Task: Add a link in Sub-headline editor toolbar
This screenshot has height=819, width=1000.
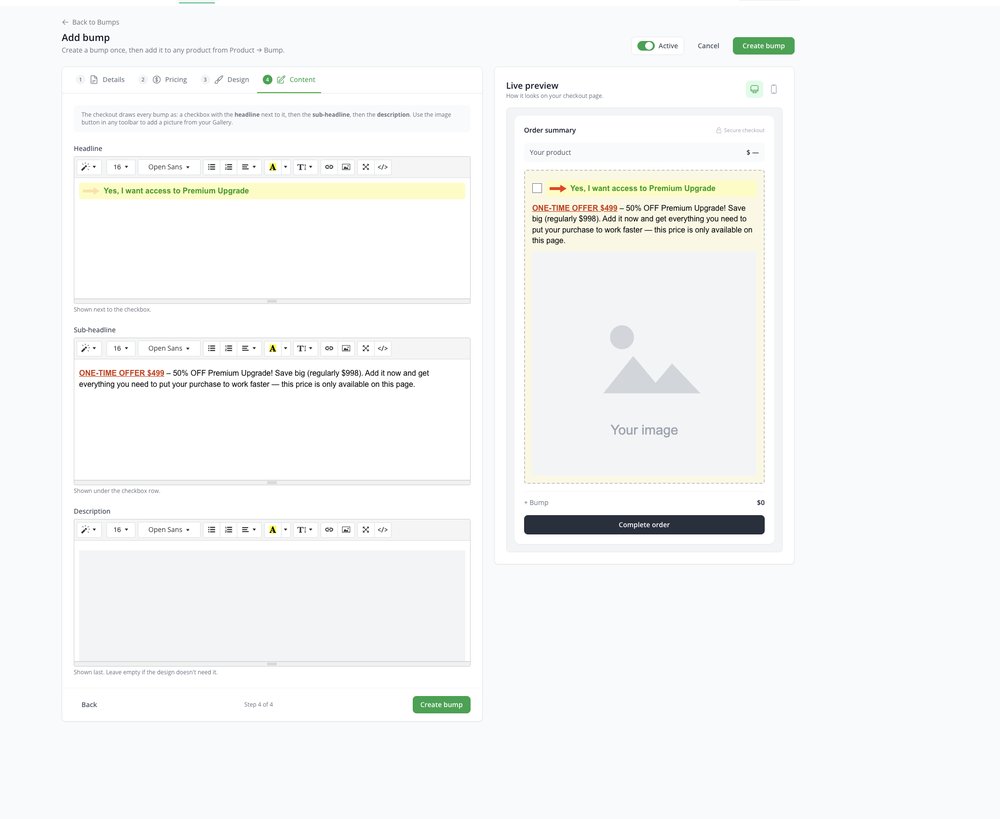Action: pyautogui.click(x=329, y=348)
